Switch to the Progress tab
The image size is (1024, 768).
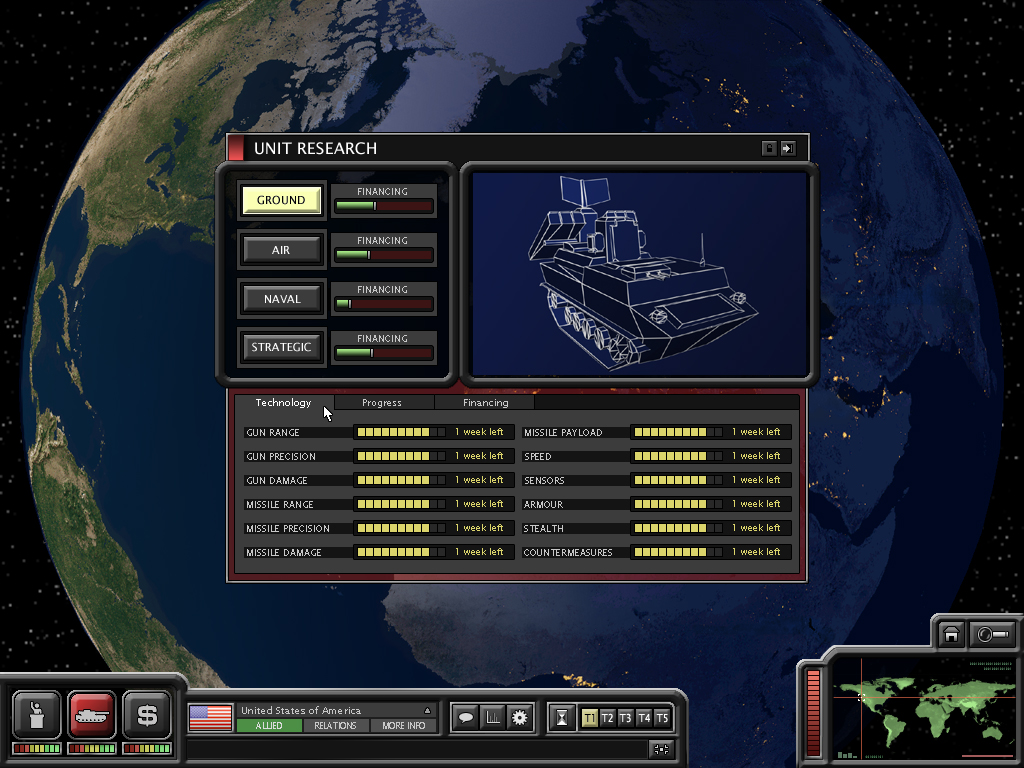(x=382, y=403)
